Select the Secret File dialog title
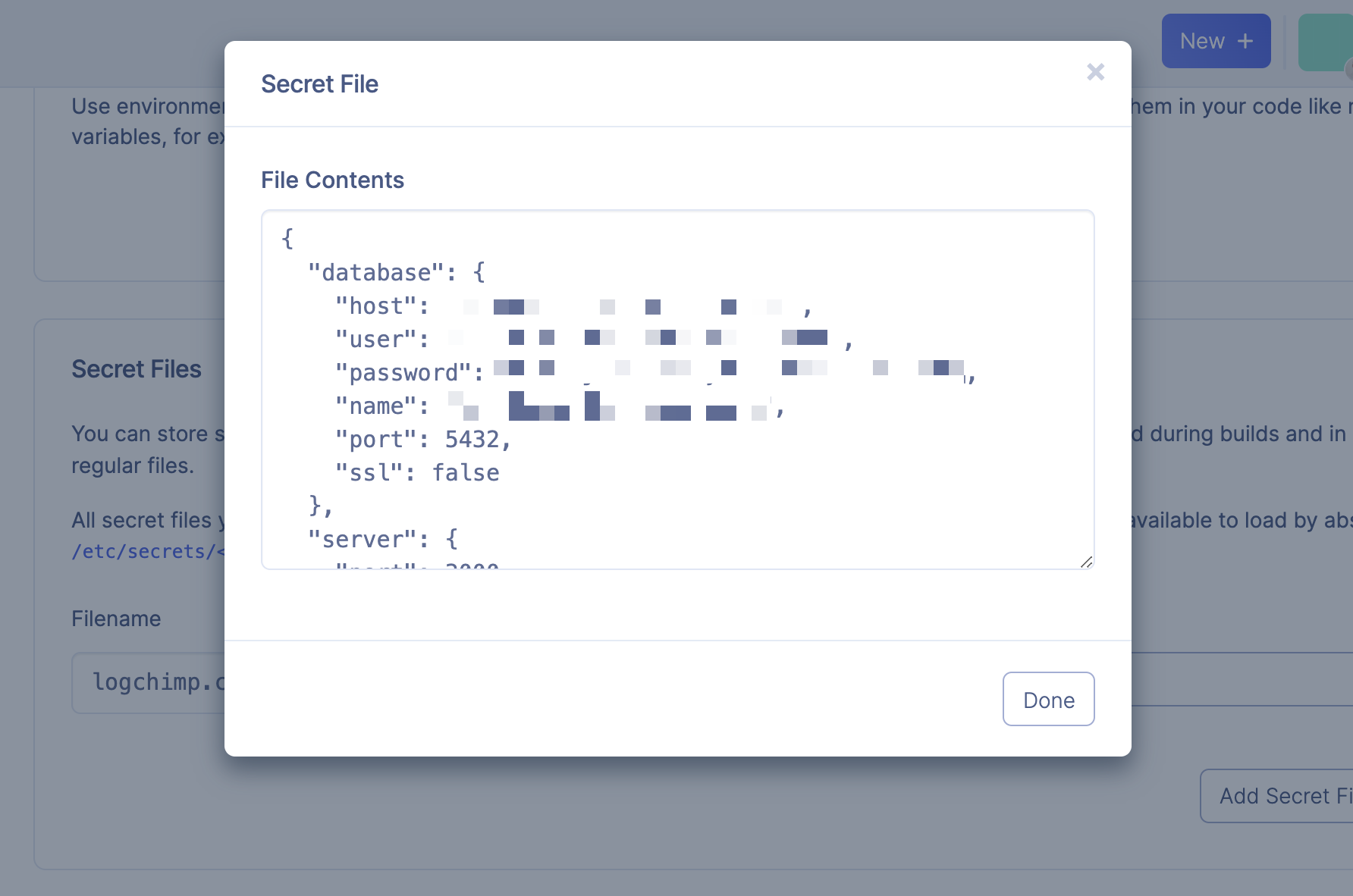1353x896 pixels. pos(319,83)
